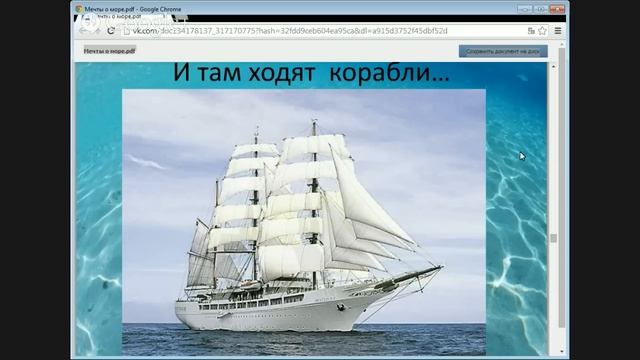Click the PDF viewer scroll-up arrow
Screen dimensions: 640x360
pyautogui.click(x=553, y=66)
